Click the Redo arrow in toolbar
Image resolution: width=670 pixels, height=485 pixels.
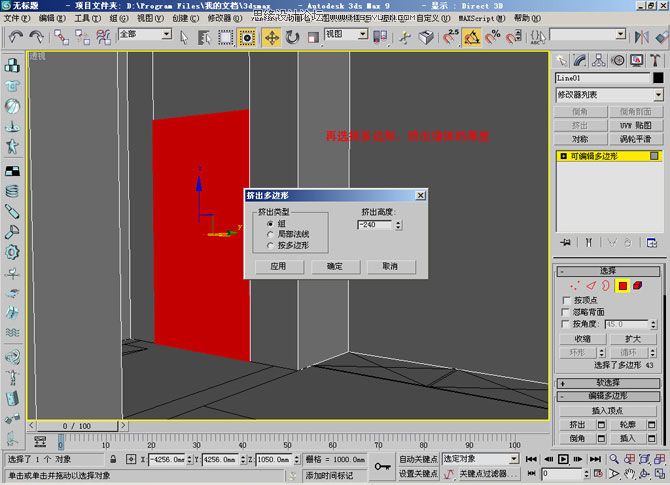pyautogui.click(x=36, y=37)
